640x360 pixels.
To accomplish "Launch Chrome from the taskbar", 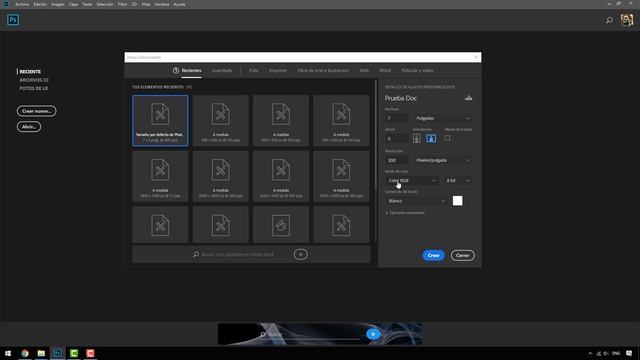I will pyautogui.click(x=25, y=353).
